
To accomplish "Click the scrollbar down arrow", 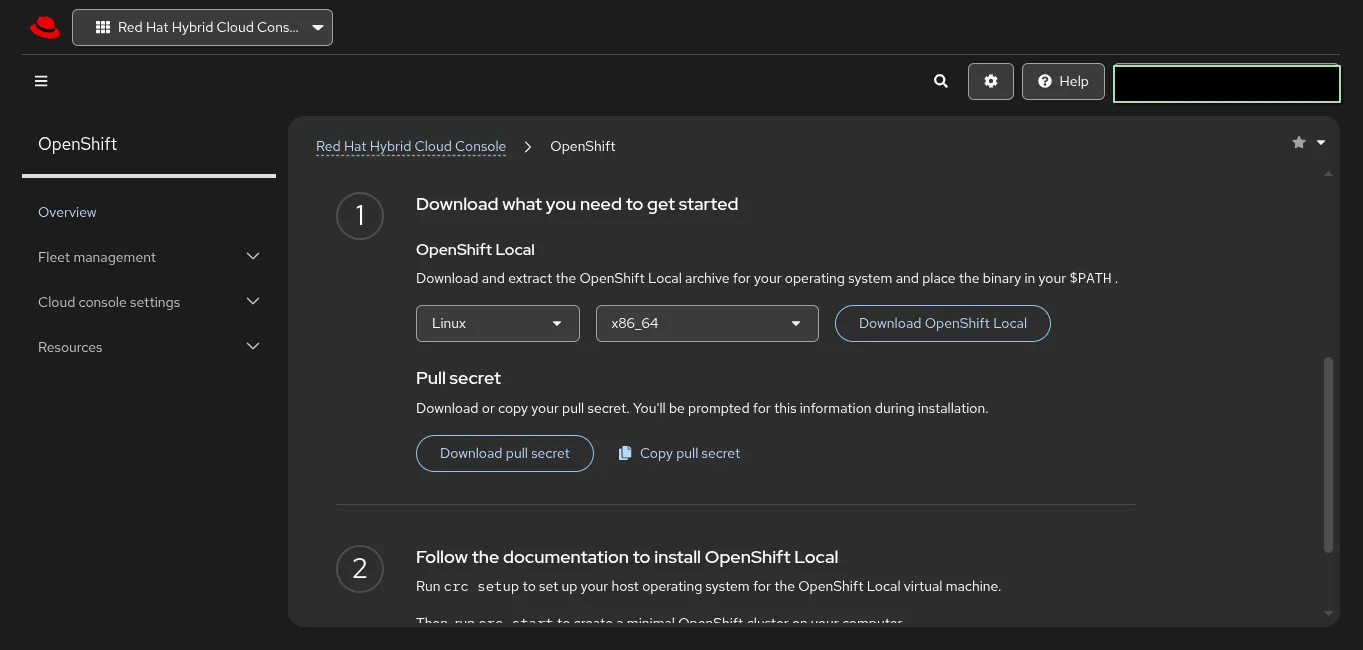I will pyautogui.click(x=1329, y=613).
